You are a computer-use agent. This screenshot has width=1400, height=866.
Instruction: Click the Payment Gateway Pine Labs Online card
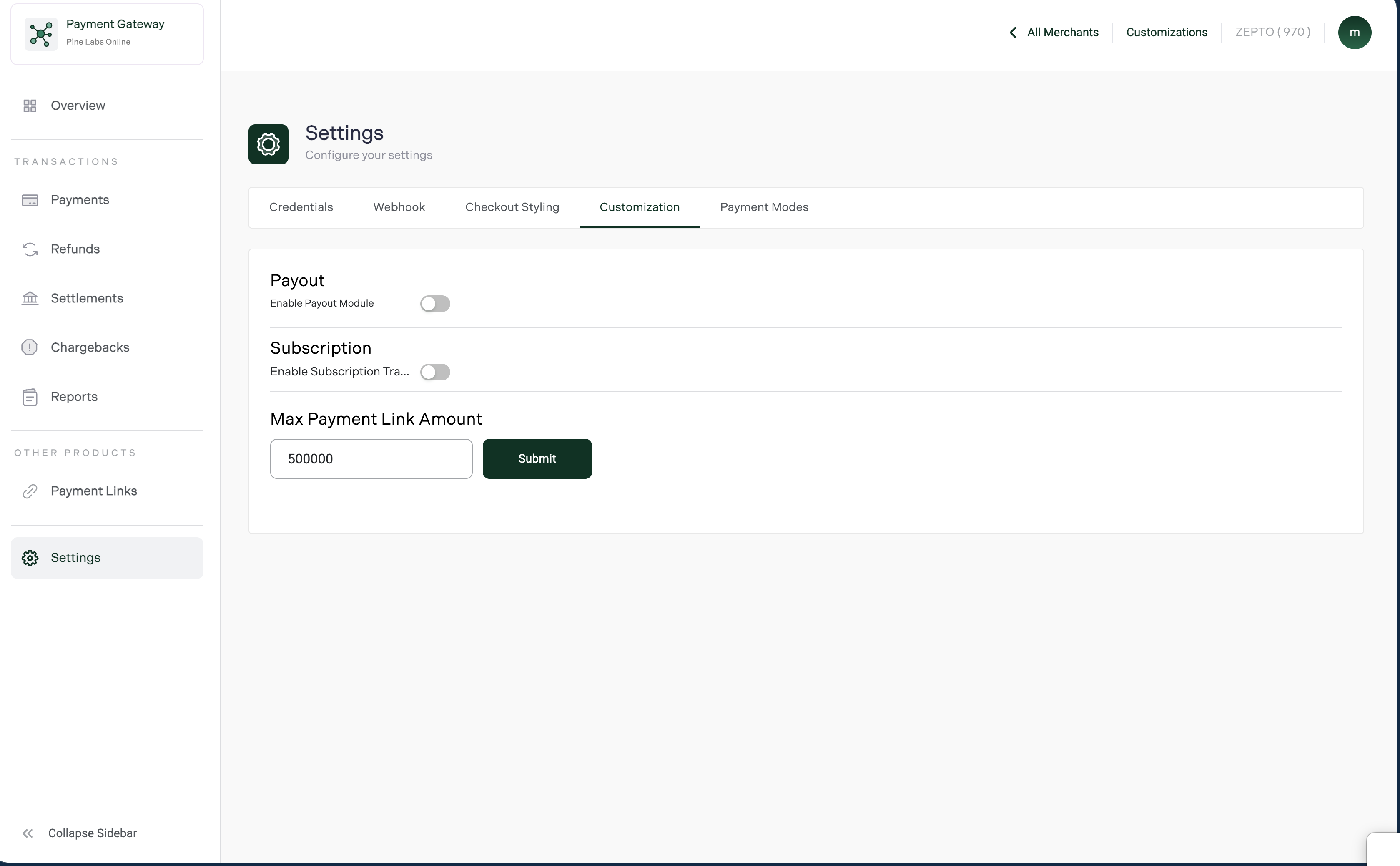coord(107,34)
